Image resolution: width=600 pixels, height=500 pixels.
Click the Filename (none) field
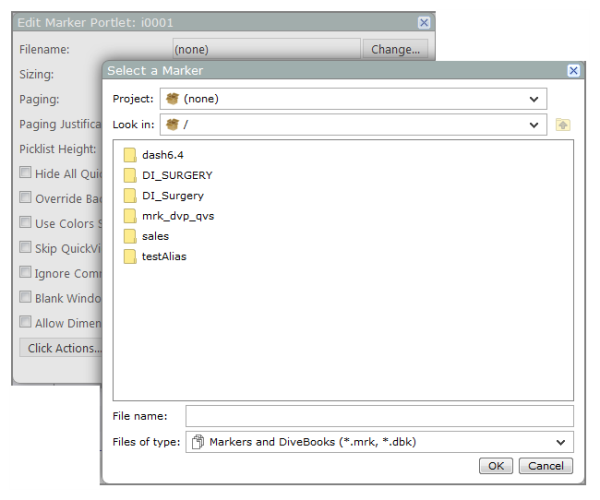(266, 49)
